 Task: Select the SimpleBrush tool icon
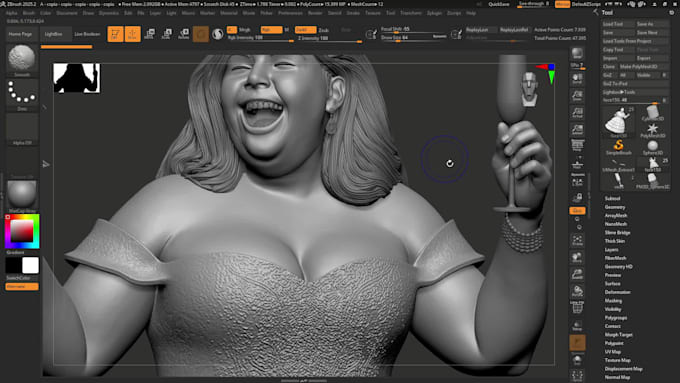[x=619, y=147]
